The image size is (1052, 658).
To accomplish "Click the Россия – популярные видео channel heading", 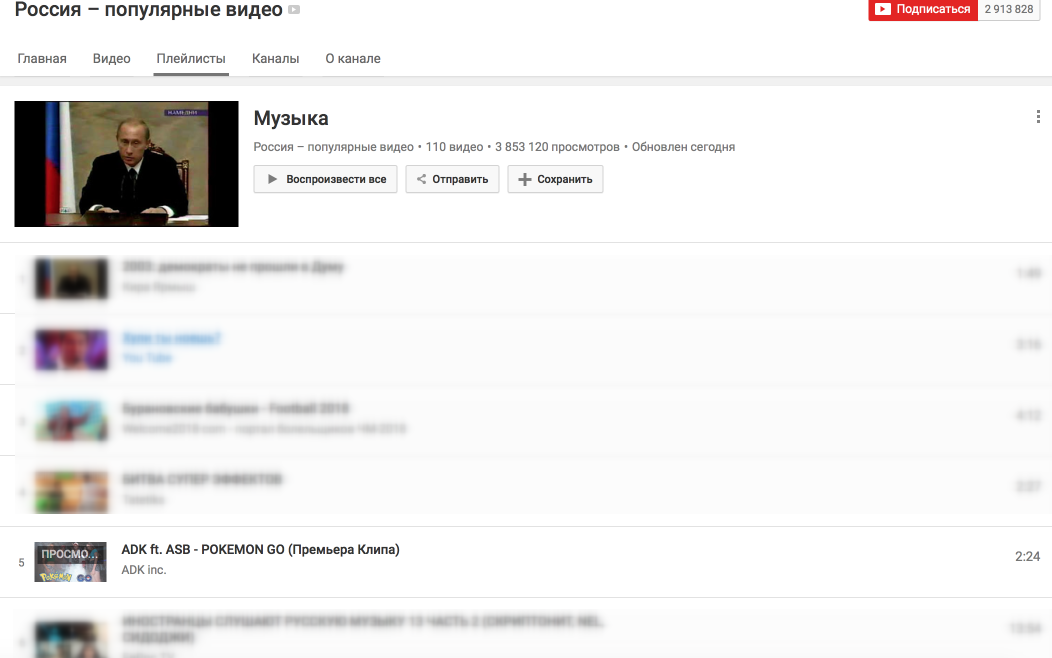I will [148, 9].
